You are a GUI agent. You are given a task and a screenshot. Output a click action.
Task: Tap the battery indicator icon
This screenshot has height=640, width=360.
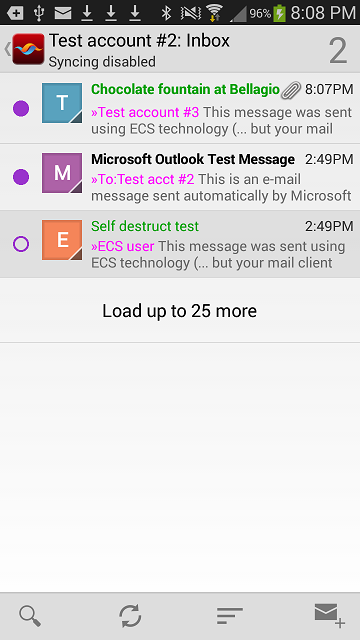(x=280, y=13)
